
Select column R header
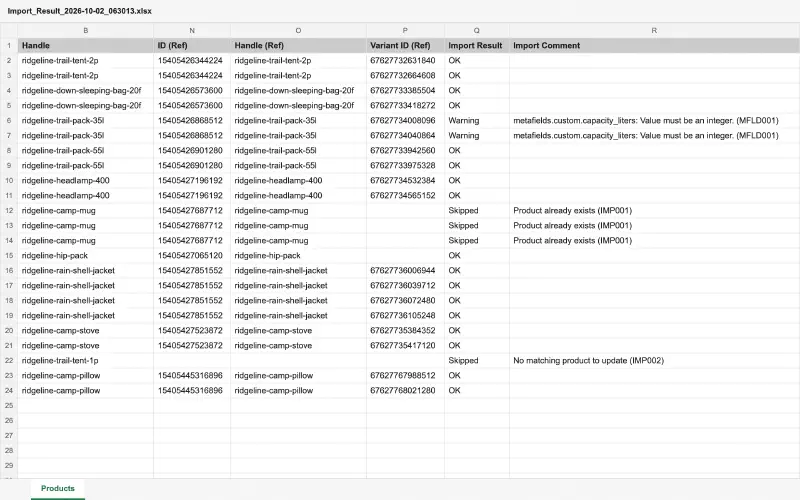tap(654, 31)
